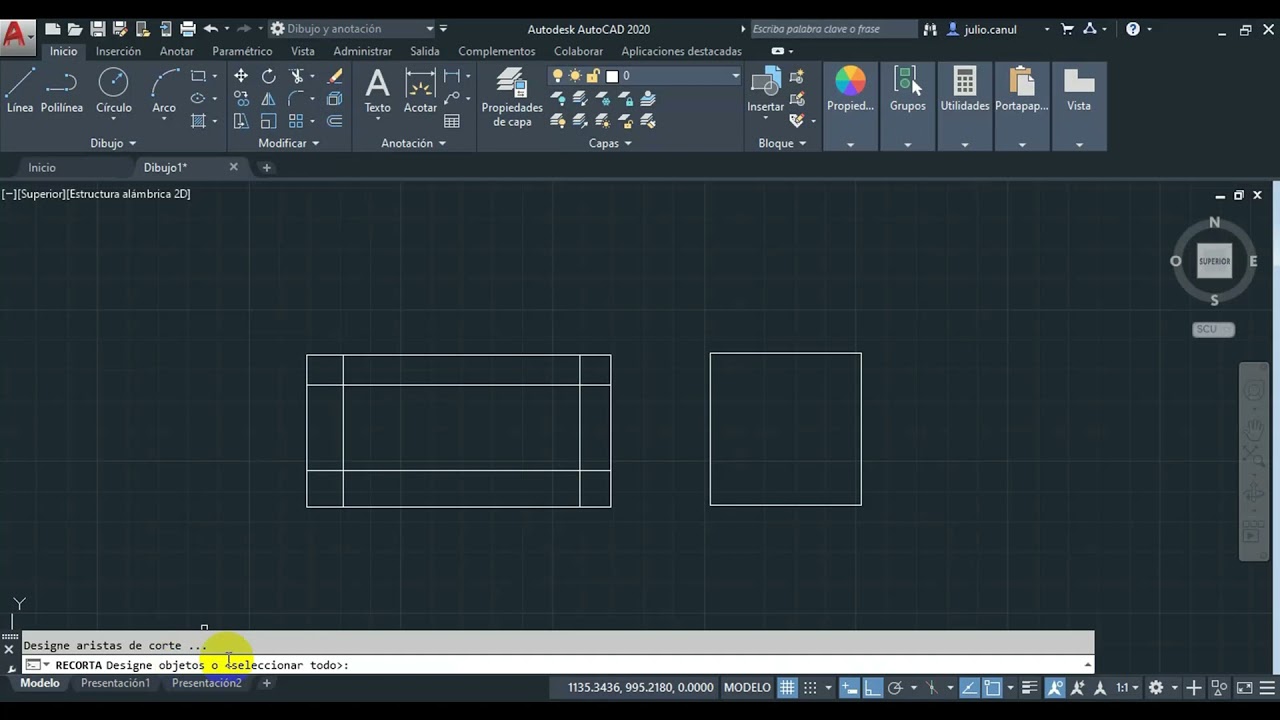Select the Fillet (Empalme) tool
This screenshot has width=1280, height=720.
point(297,98)
